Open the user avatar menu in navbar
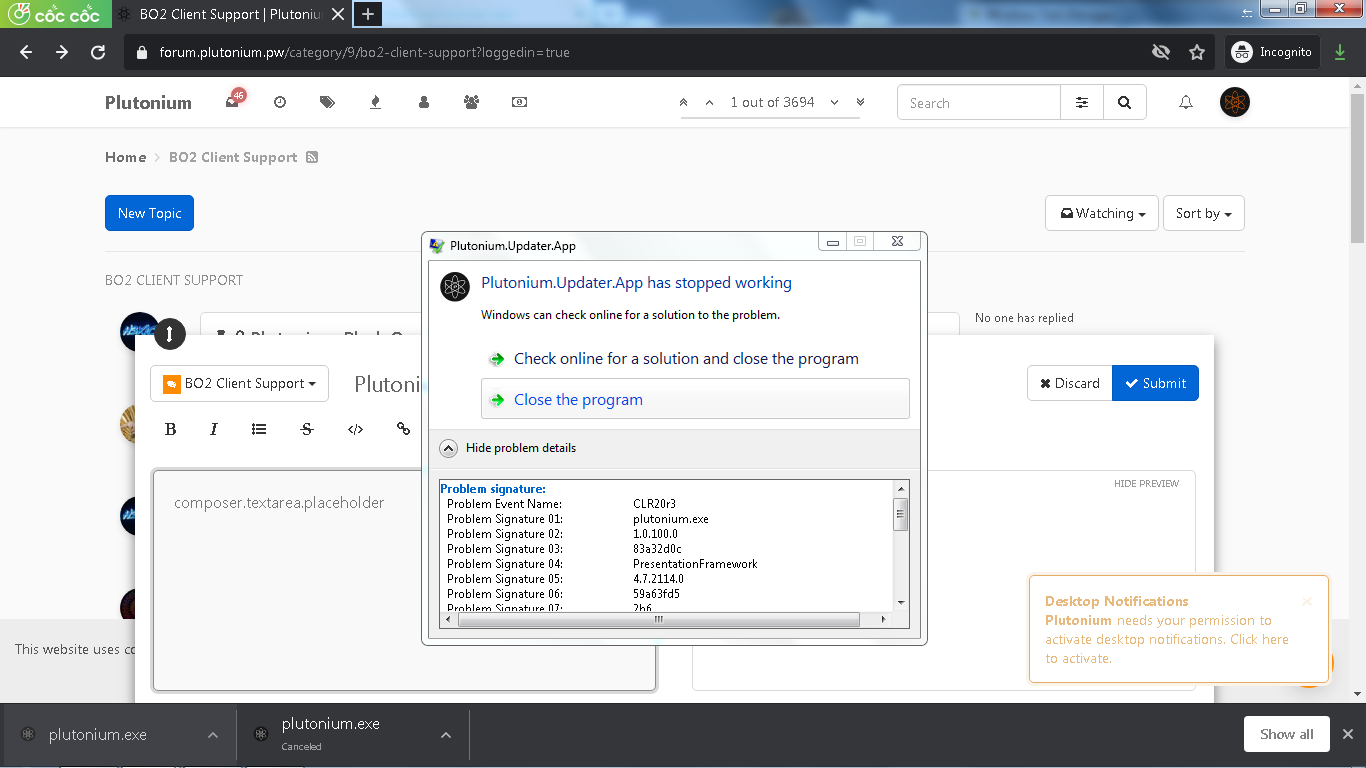This screenshot has width=1366, height=768. 1235,102
